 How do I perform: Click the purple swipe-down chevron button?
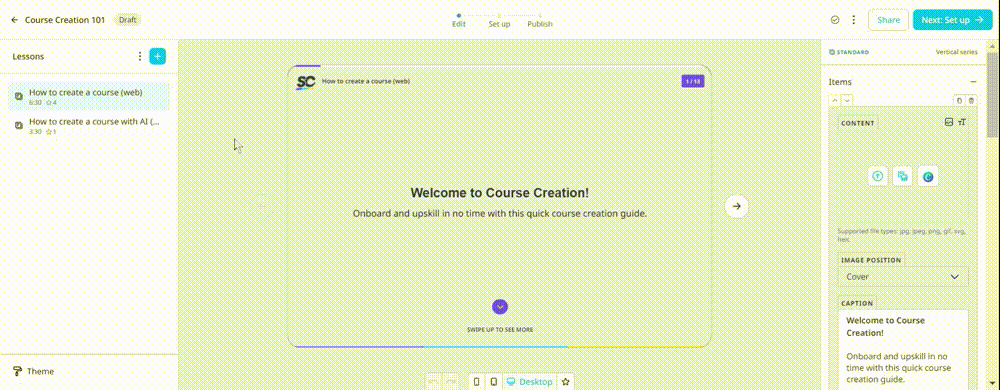click(500, 307)
